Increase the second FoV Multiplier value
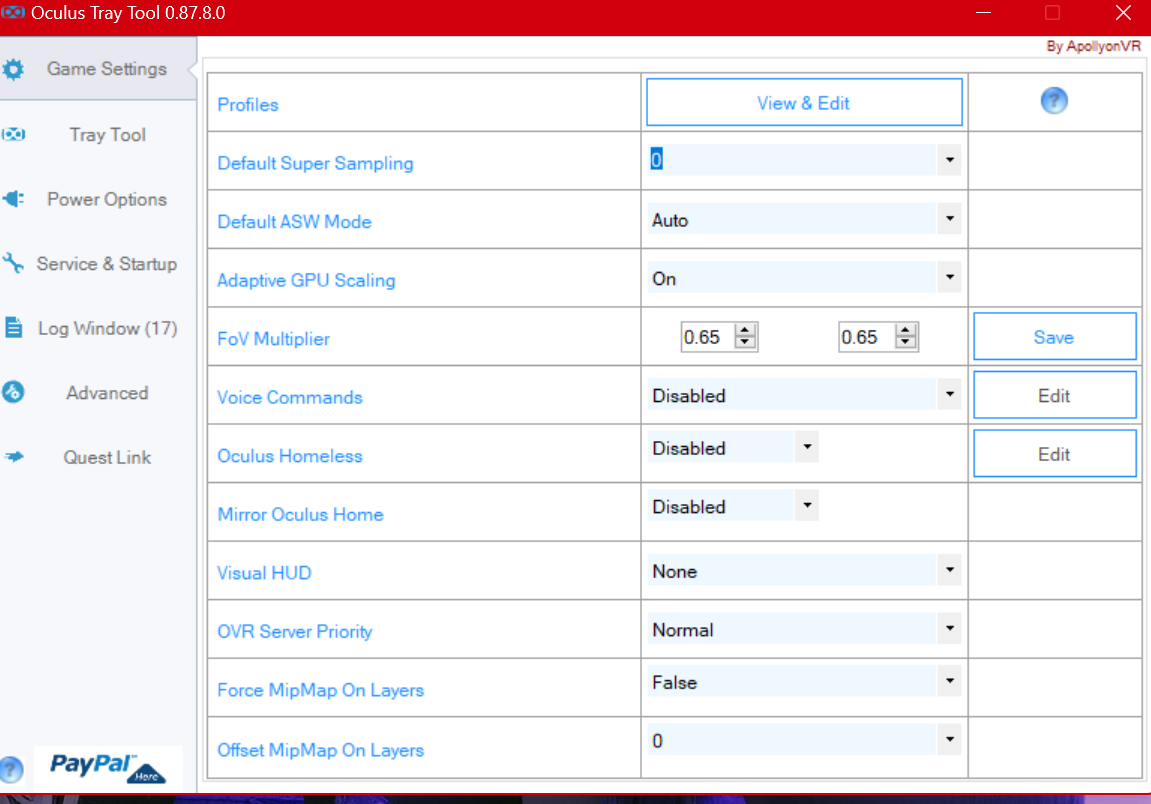 click(906, 330)
